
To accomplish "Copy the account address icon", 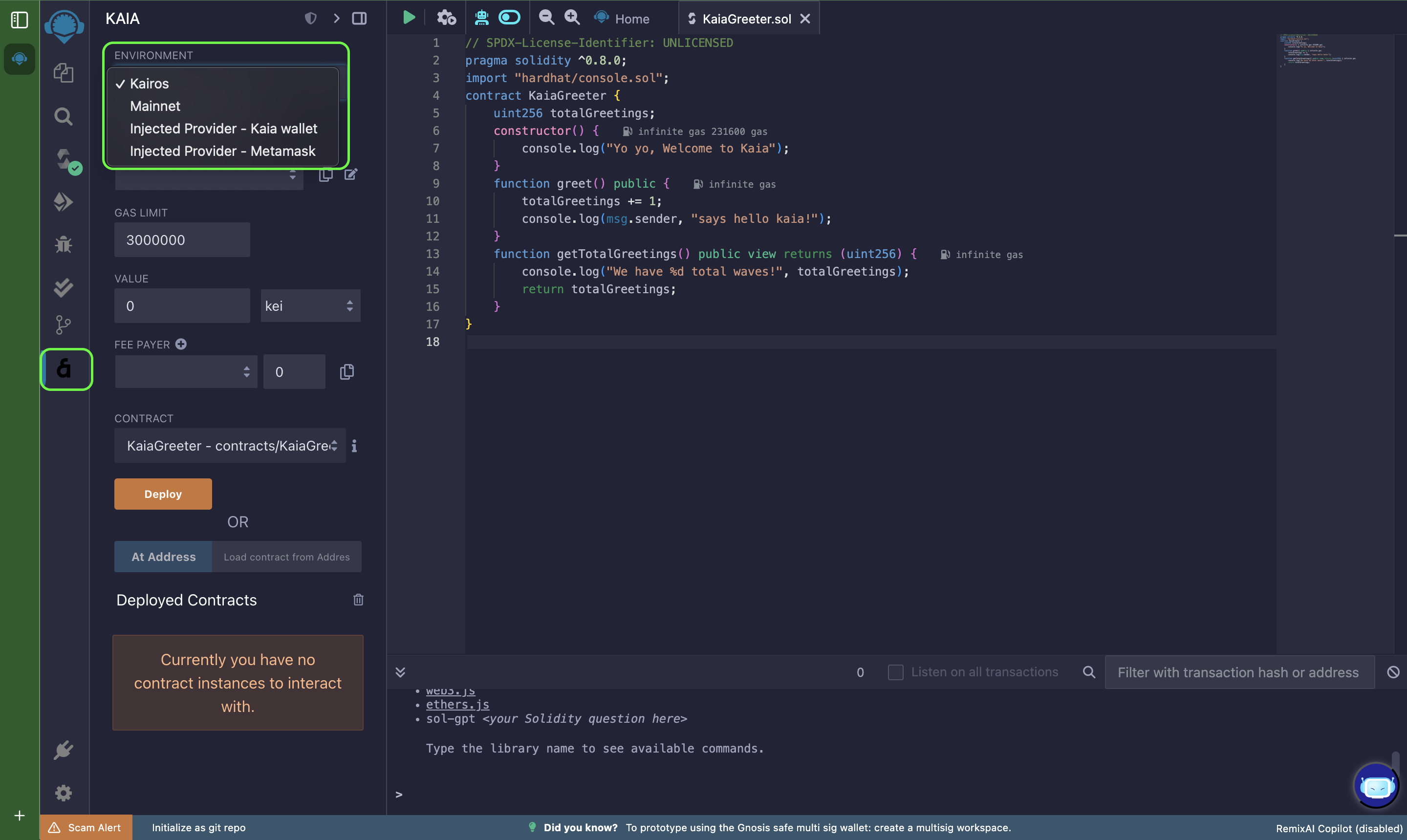I will click(x=325, y=174).
